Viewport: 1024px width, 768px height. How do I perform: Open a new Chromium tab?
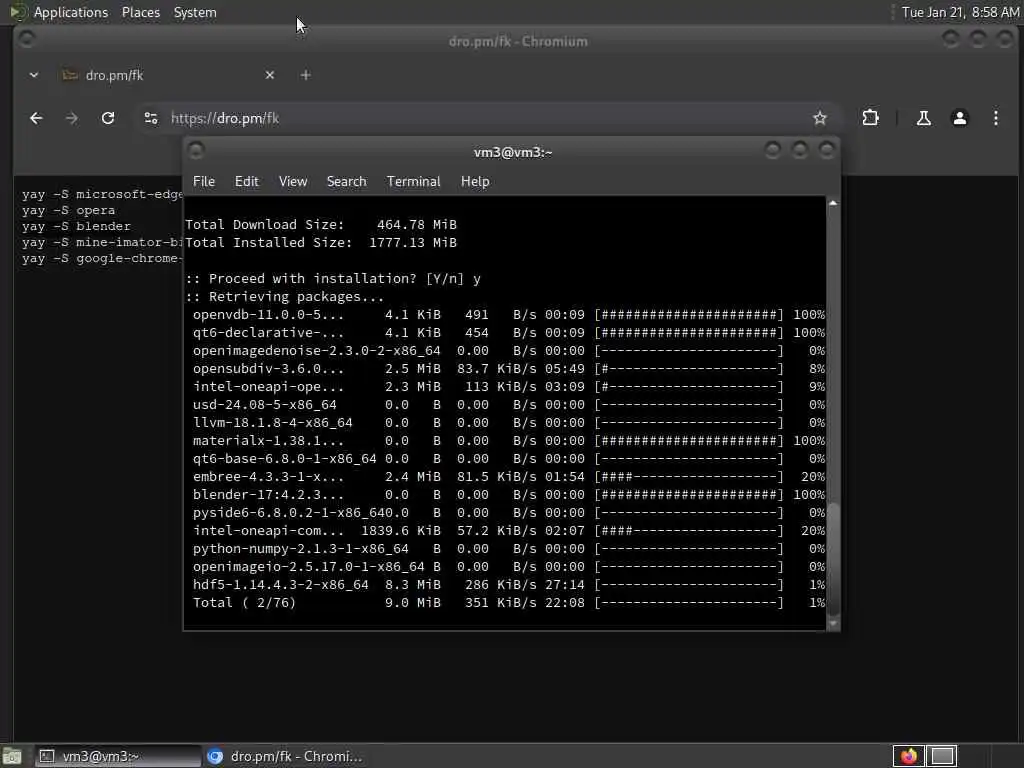coord(305,75)
